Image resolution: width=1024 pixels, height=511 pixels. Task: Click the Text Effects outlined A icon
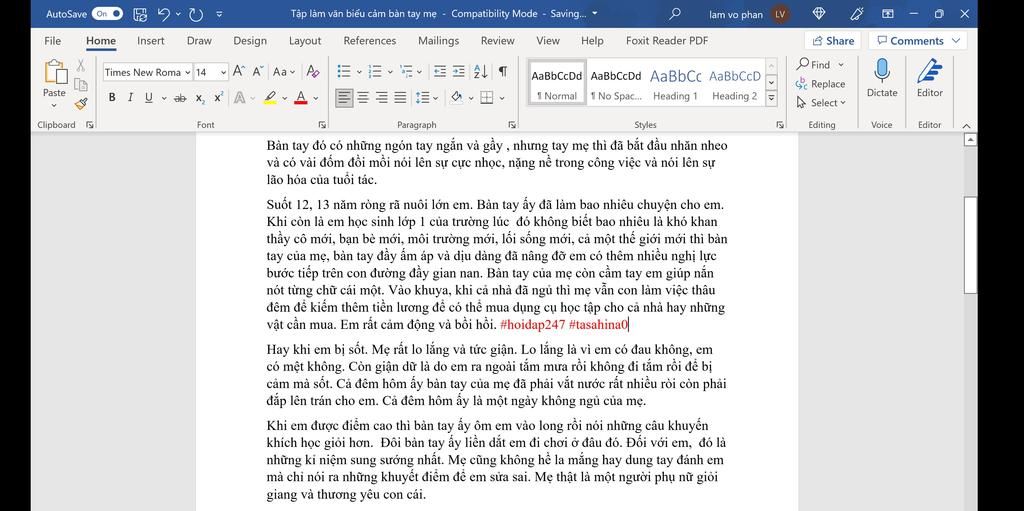(240, 98)
